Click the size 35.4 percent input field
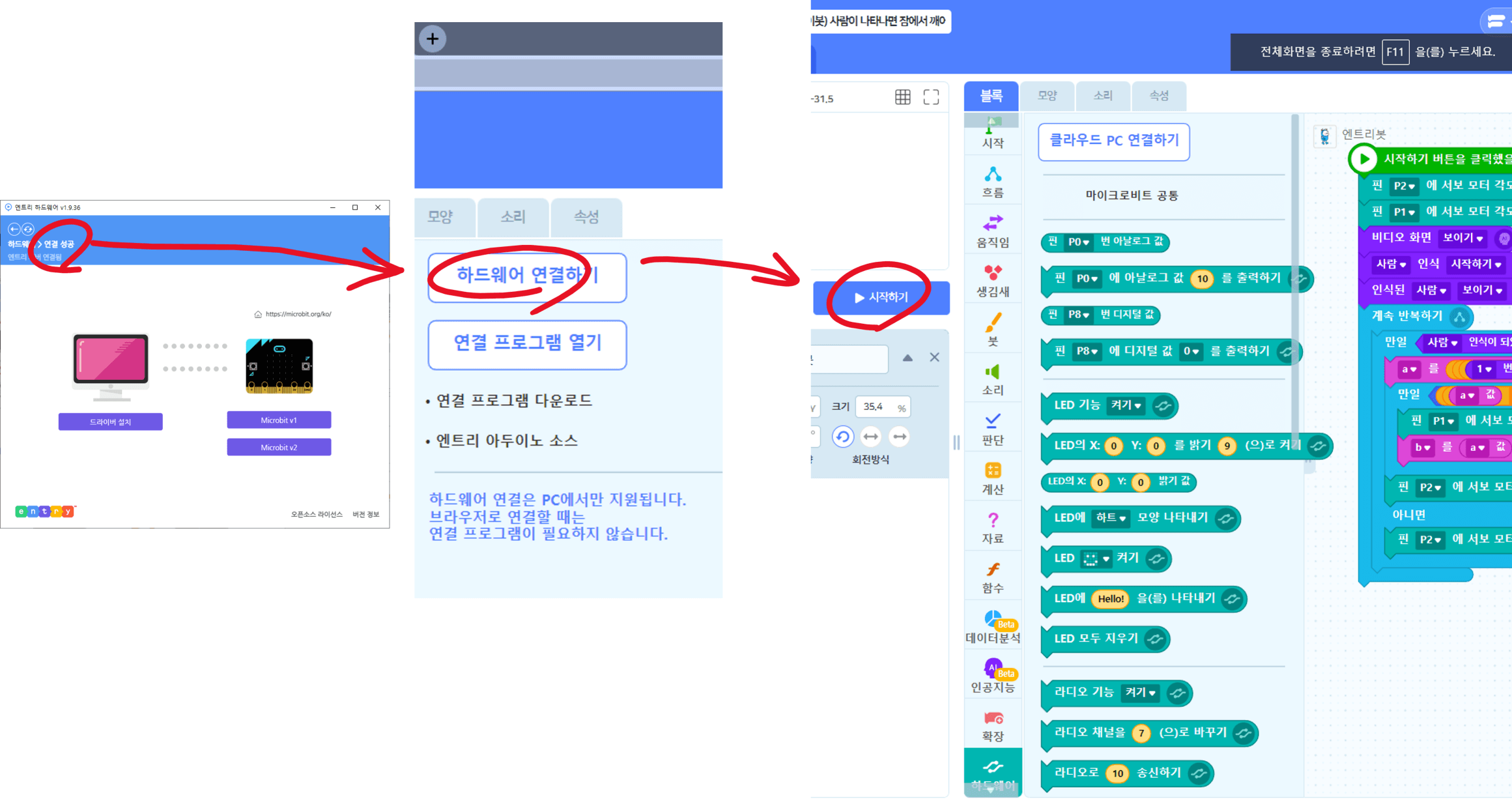Viewport: 1512px width, 806px height. coord(876,407)
